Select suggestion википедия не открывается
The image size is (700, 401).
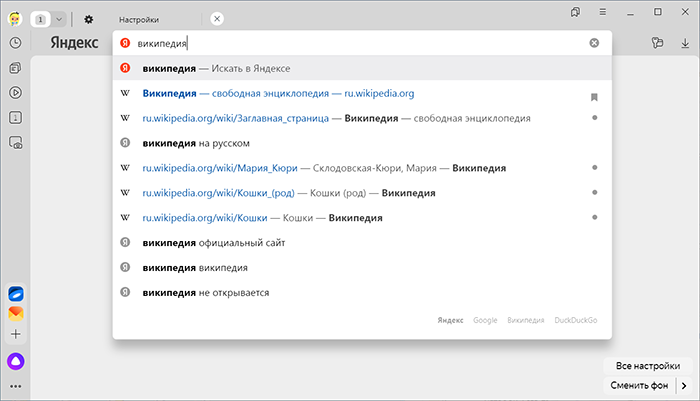[x=362, y=293]
